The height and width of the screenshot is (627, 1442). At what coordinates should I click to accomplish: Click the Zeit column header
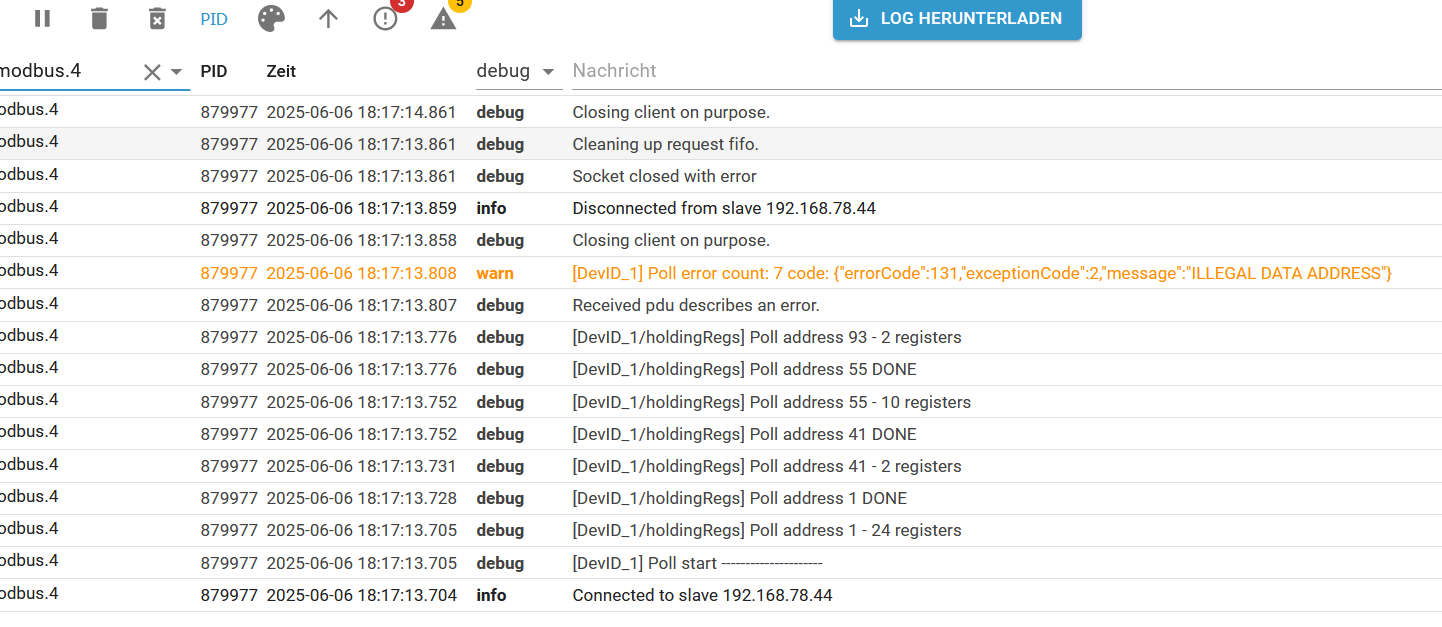click(x=281, y=71)
